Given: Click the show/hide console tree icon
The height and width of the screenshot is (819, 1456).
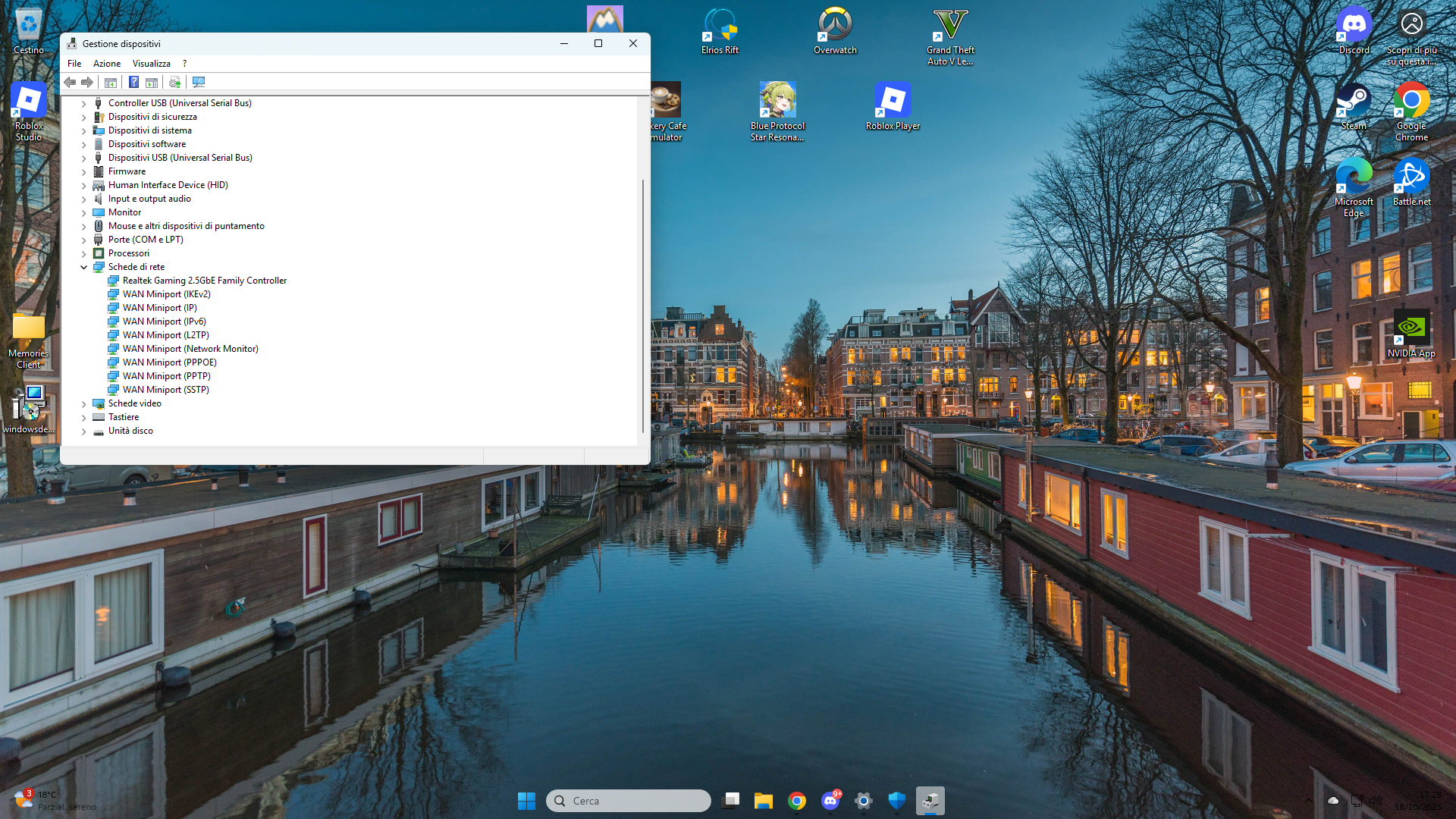Looking at the screenshot, I should 111,82.
